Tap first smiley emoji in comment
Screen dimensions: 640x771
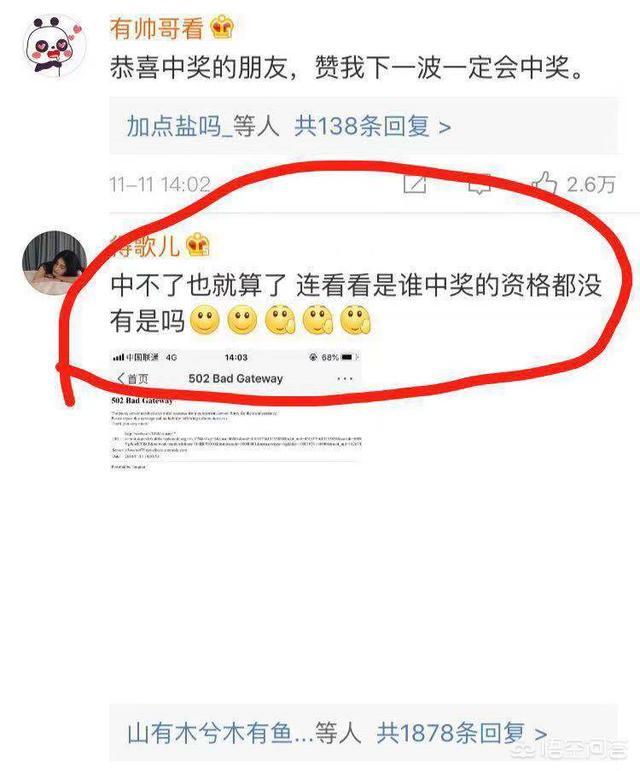pyautogui.click(x=204, y=321)
